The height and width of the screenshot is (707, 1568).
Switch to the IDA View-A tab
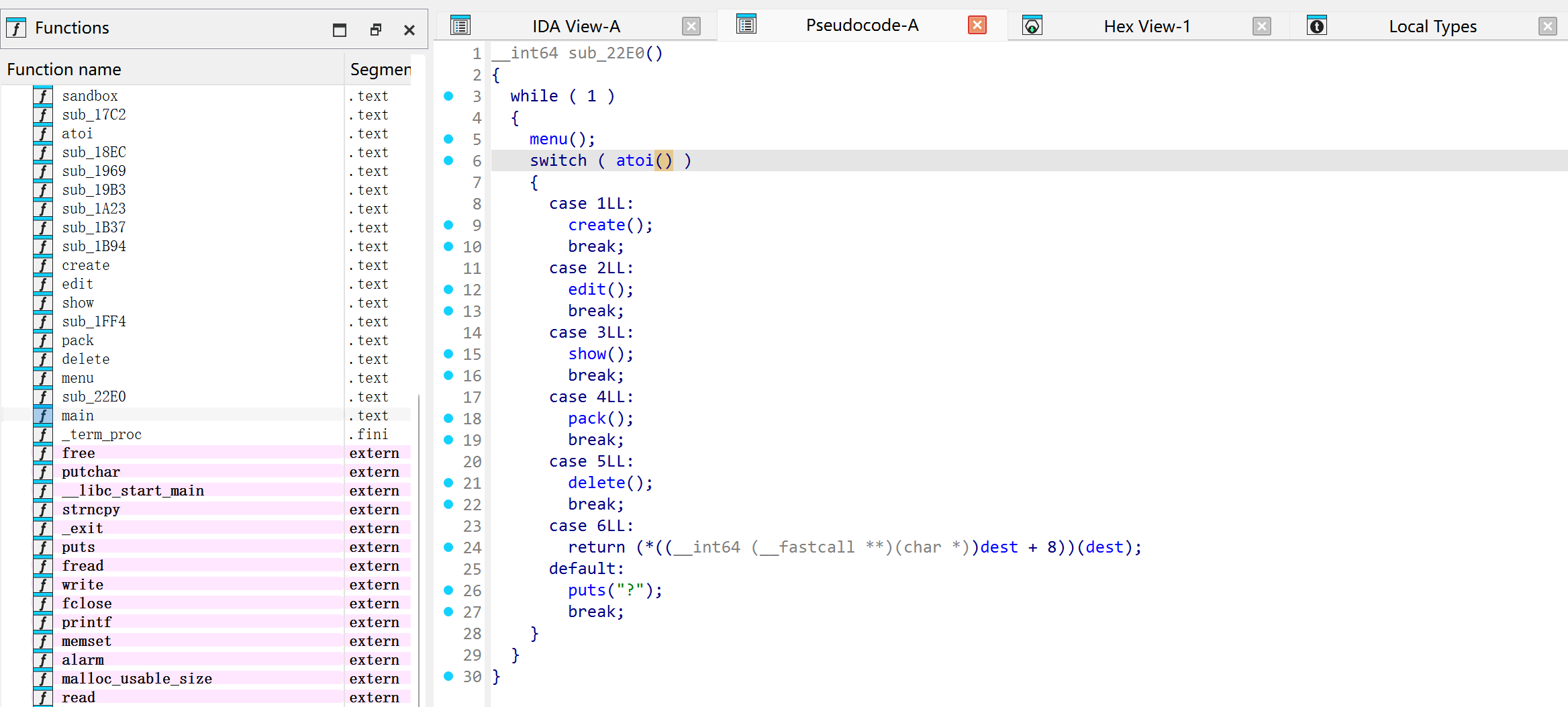click(576, 26)
